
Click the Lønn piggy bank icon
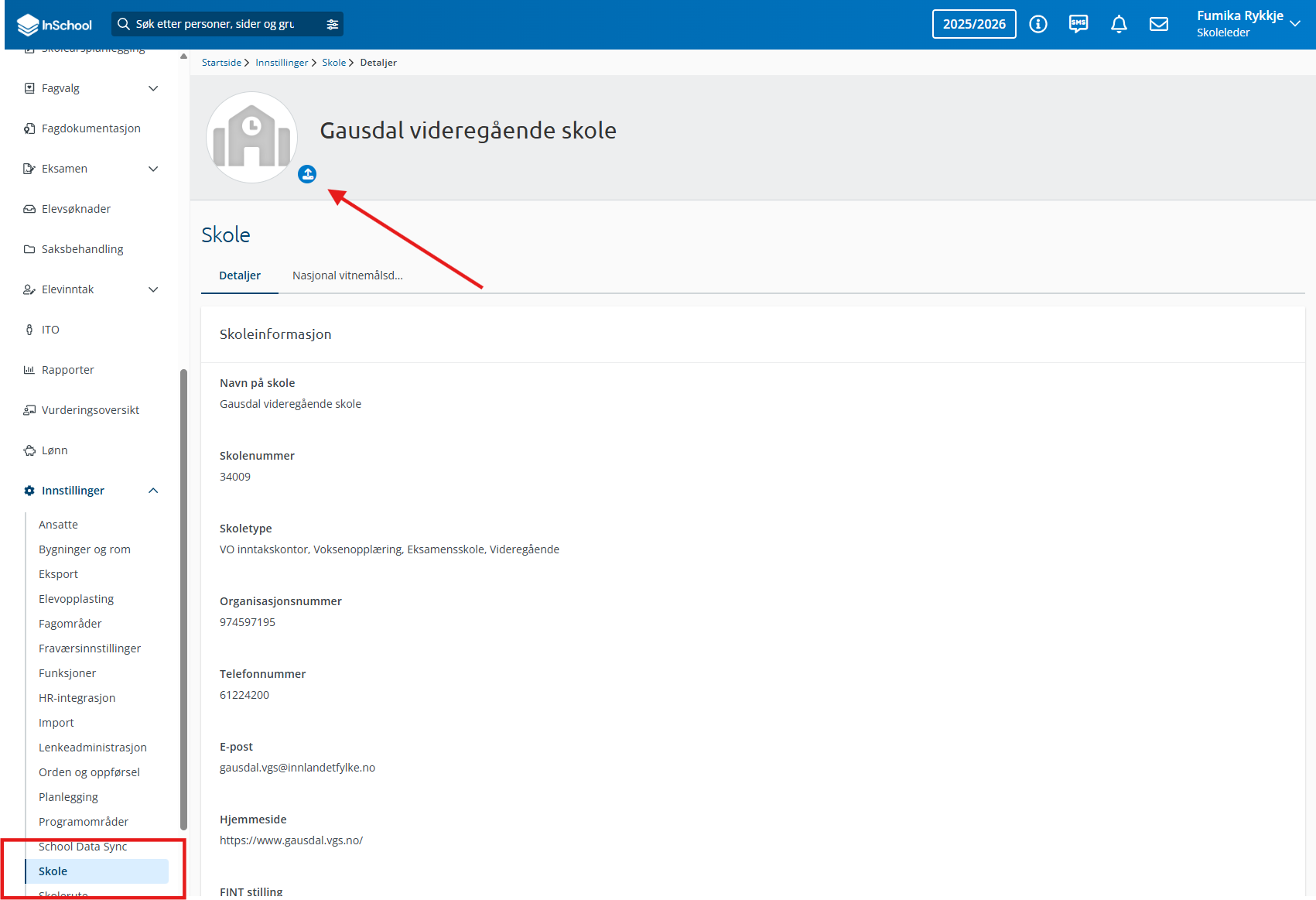[x=29, y=450]
